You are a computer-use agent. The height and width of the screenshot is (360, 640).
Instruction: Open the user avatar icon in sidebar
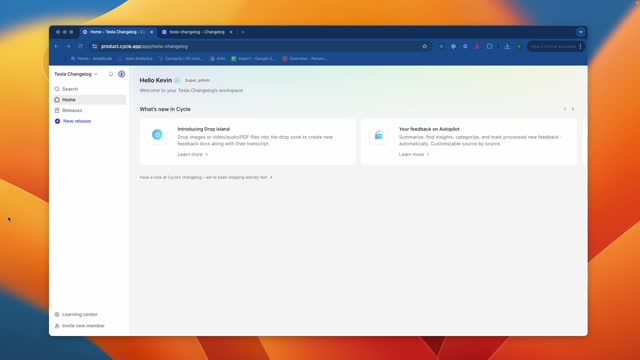pyautogui.click(x=122, y=74)
